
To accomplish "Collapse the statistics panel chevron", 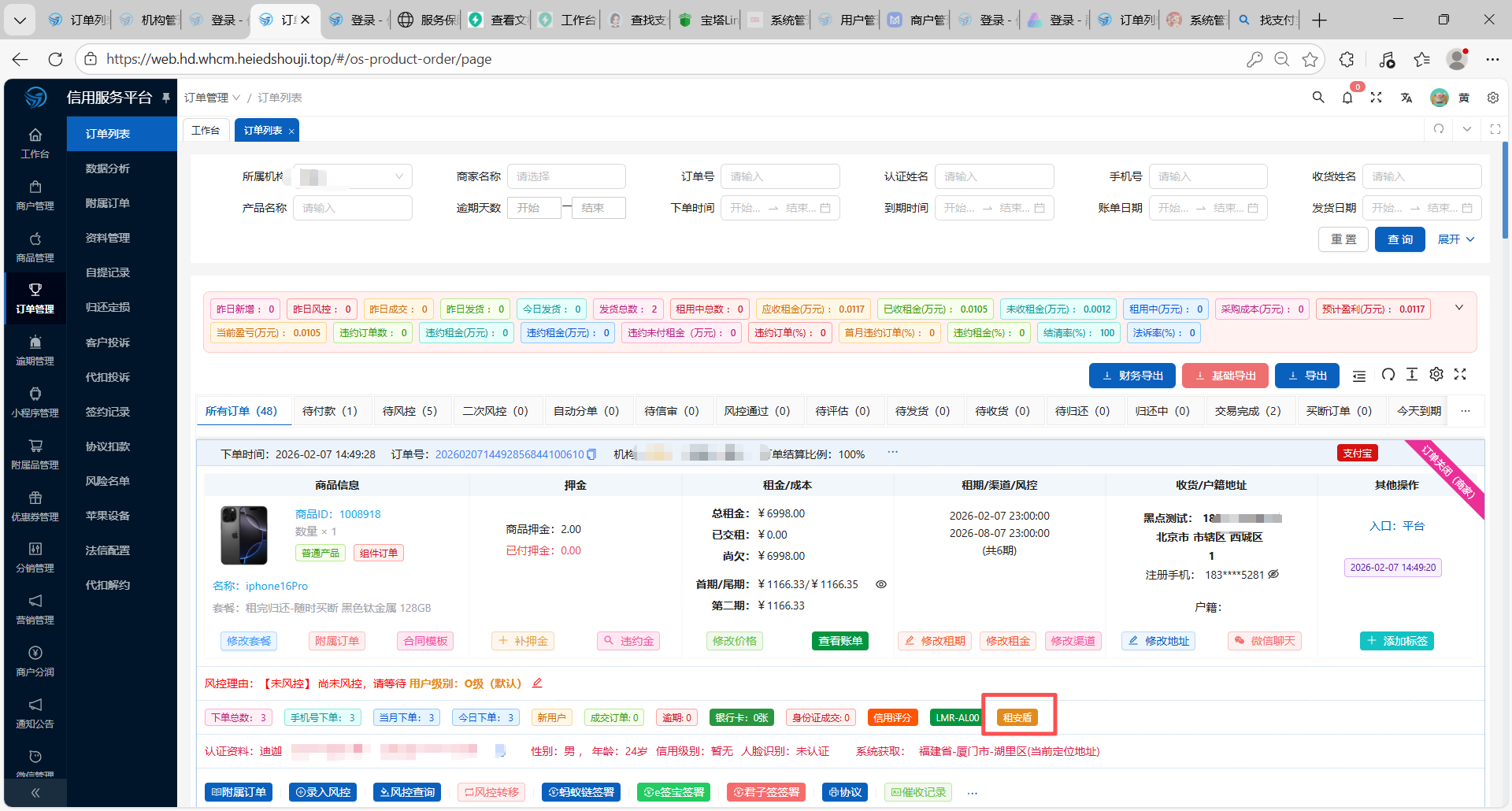I will point(1459,308).
